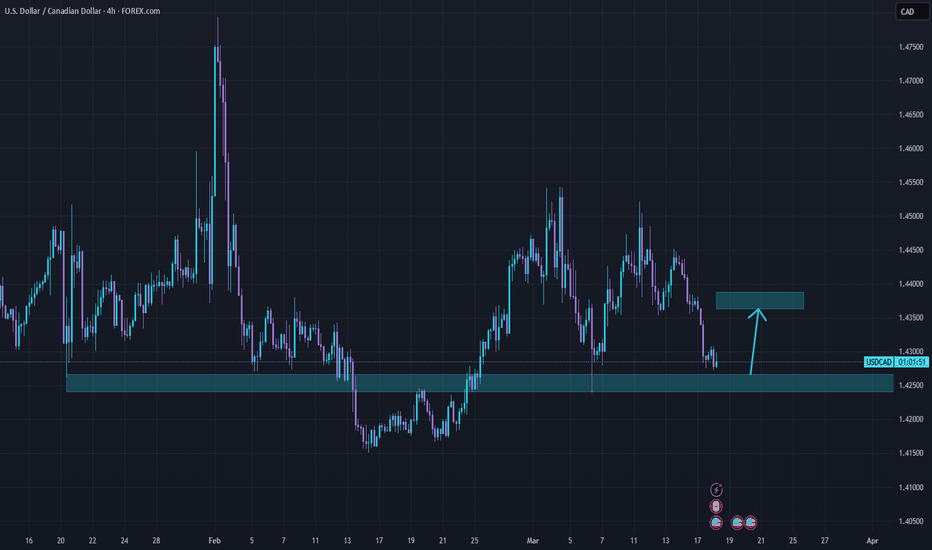Open the lightning-bolt latest news icon
932x550 pixels.
[716, 490]
